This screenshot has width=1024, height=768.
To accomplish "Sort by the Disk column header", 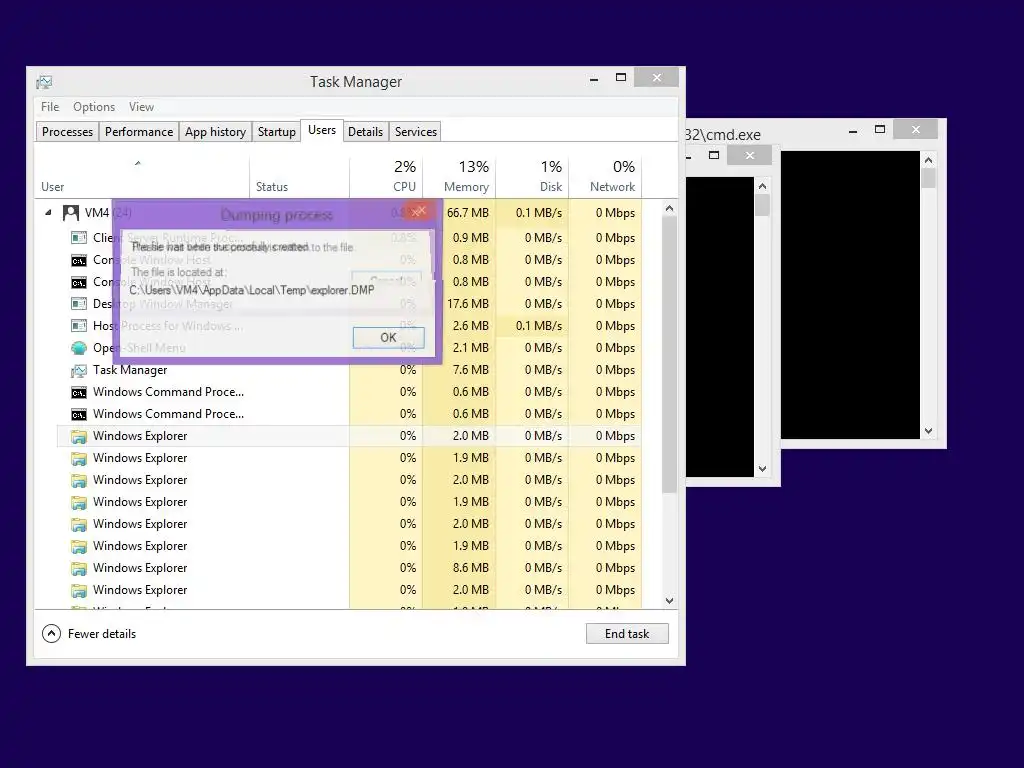I will [x=532, y=178].
